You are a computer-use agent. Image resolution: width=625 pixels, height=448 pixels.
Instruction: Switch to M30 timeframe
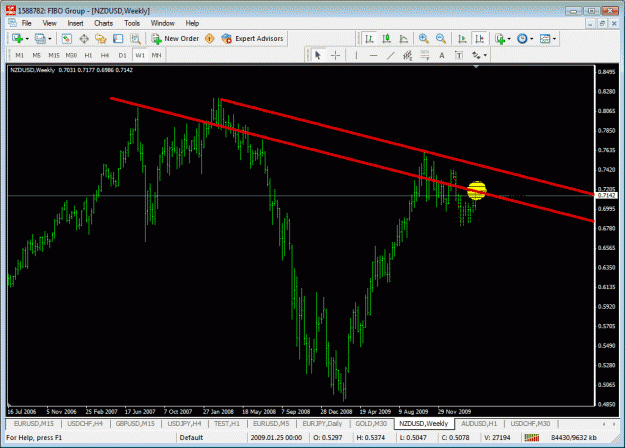pos(71,55)
